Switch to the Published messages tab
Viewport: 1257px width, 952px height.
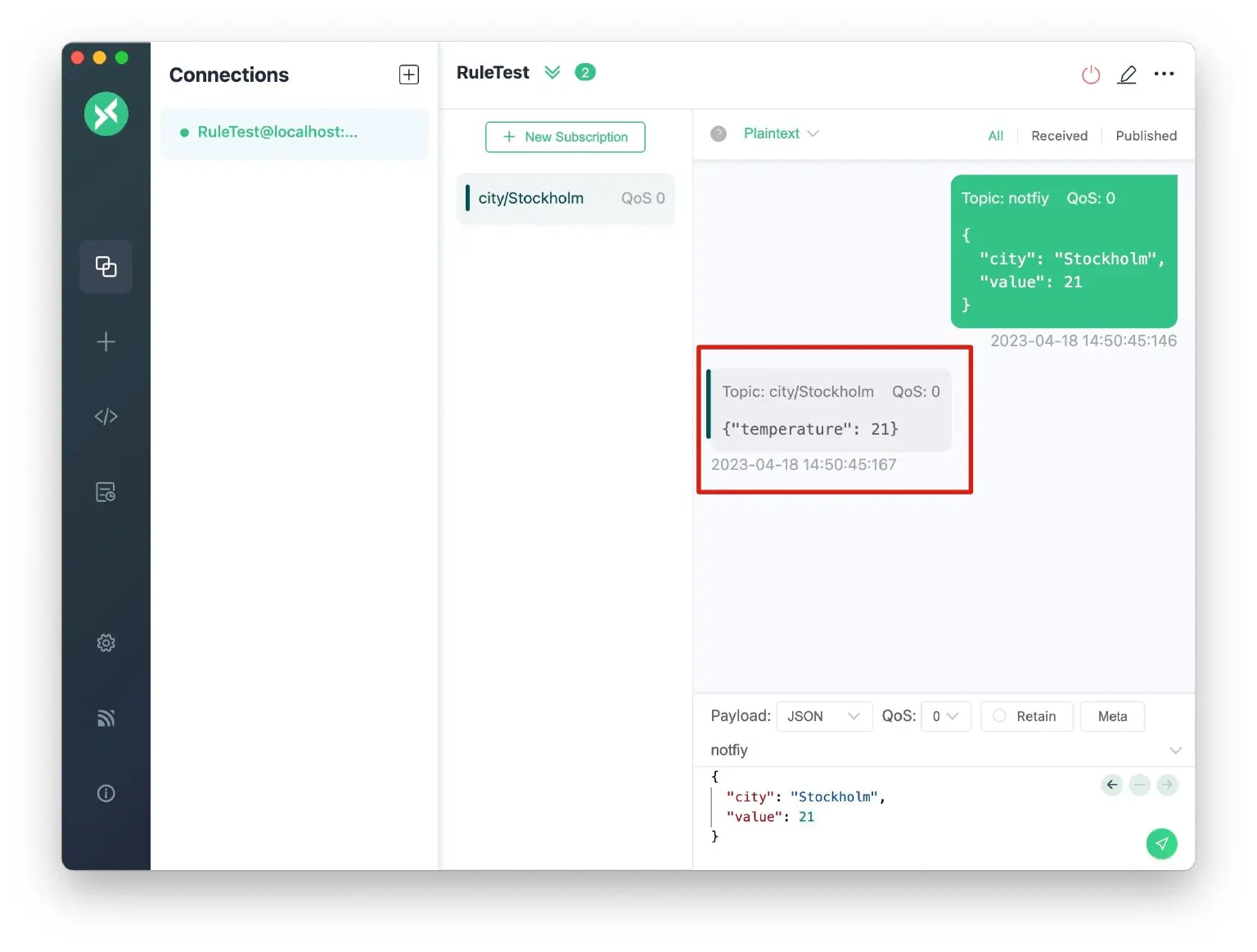coord(1146,135)
